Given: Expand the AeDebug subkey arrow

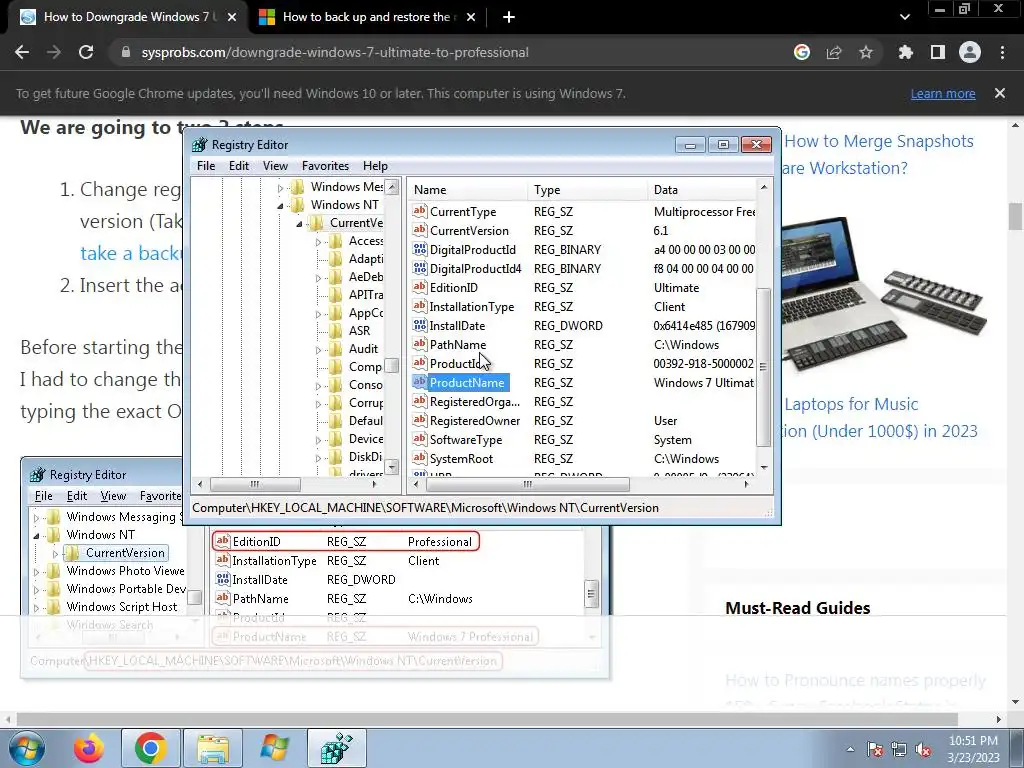Looking at the screenshot, I should [318, 278].
